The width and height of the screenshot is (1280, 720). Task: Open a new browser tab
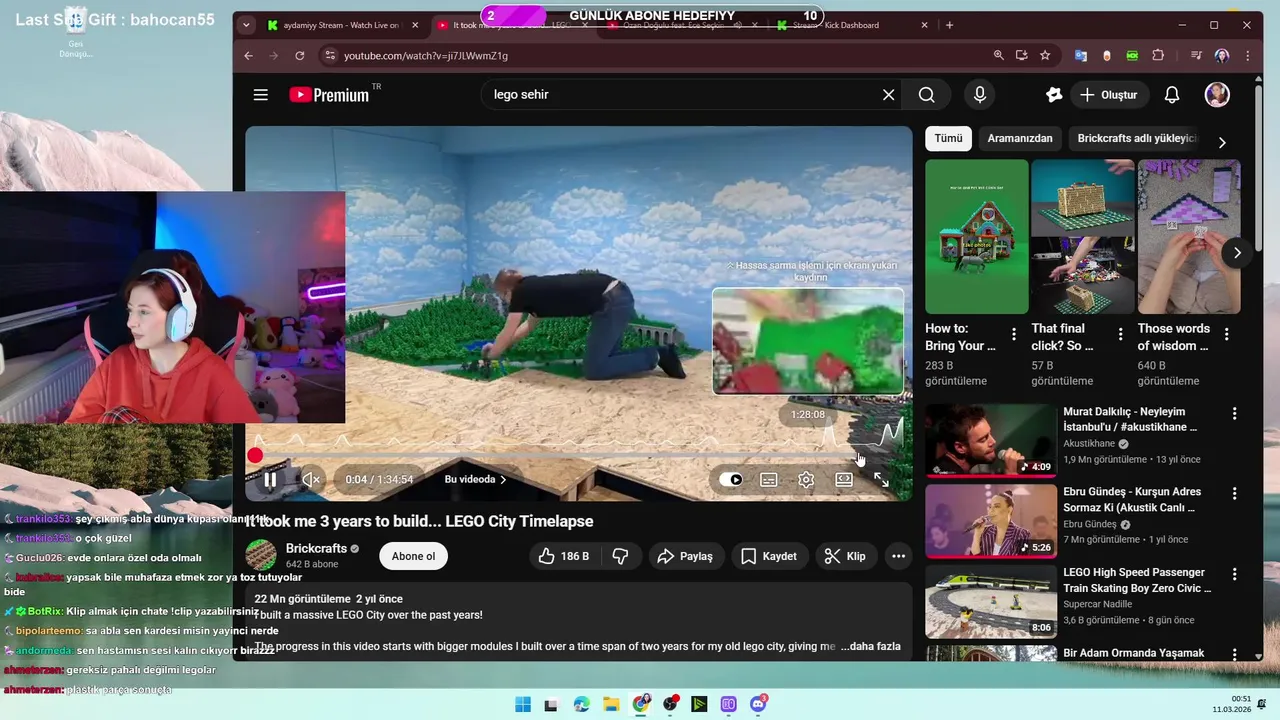(x=950, y=25)
